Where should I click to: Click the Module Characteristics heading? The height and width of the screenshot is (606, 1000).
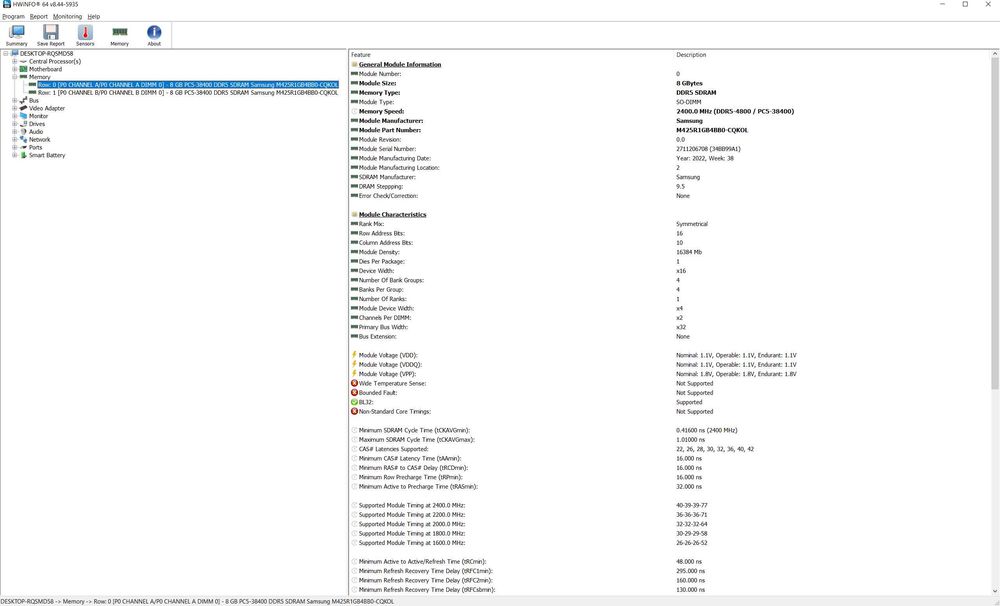pos(392,214)
